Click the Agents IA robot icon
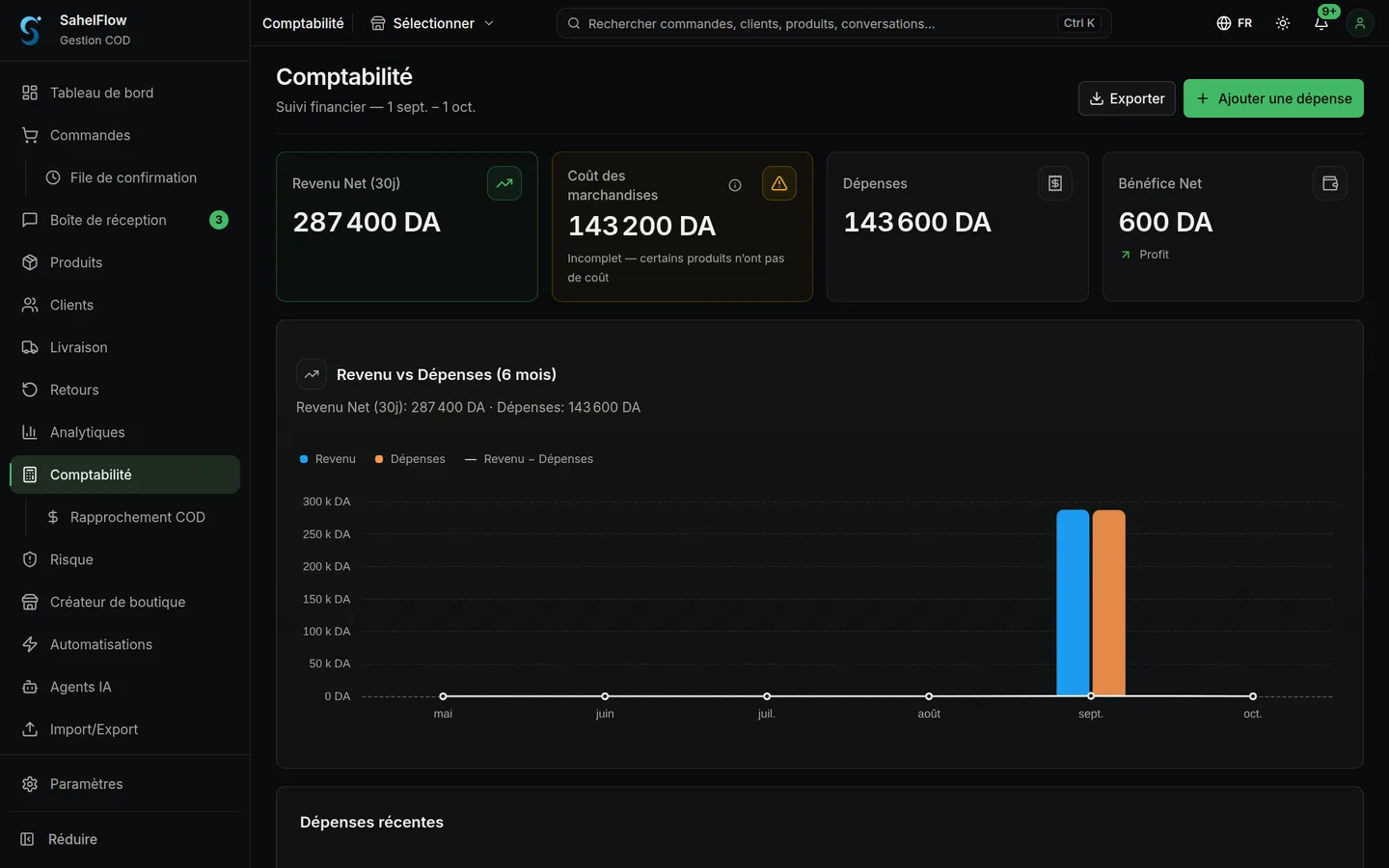The width and height of the screenshot is (1389, 868). 30,687
